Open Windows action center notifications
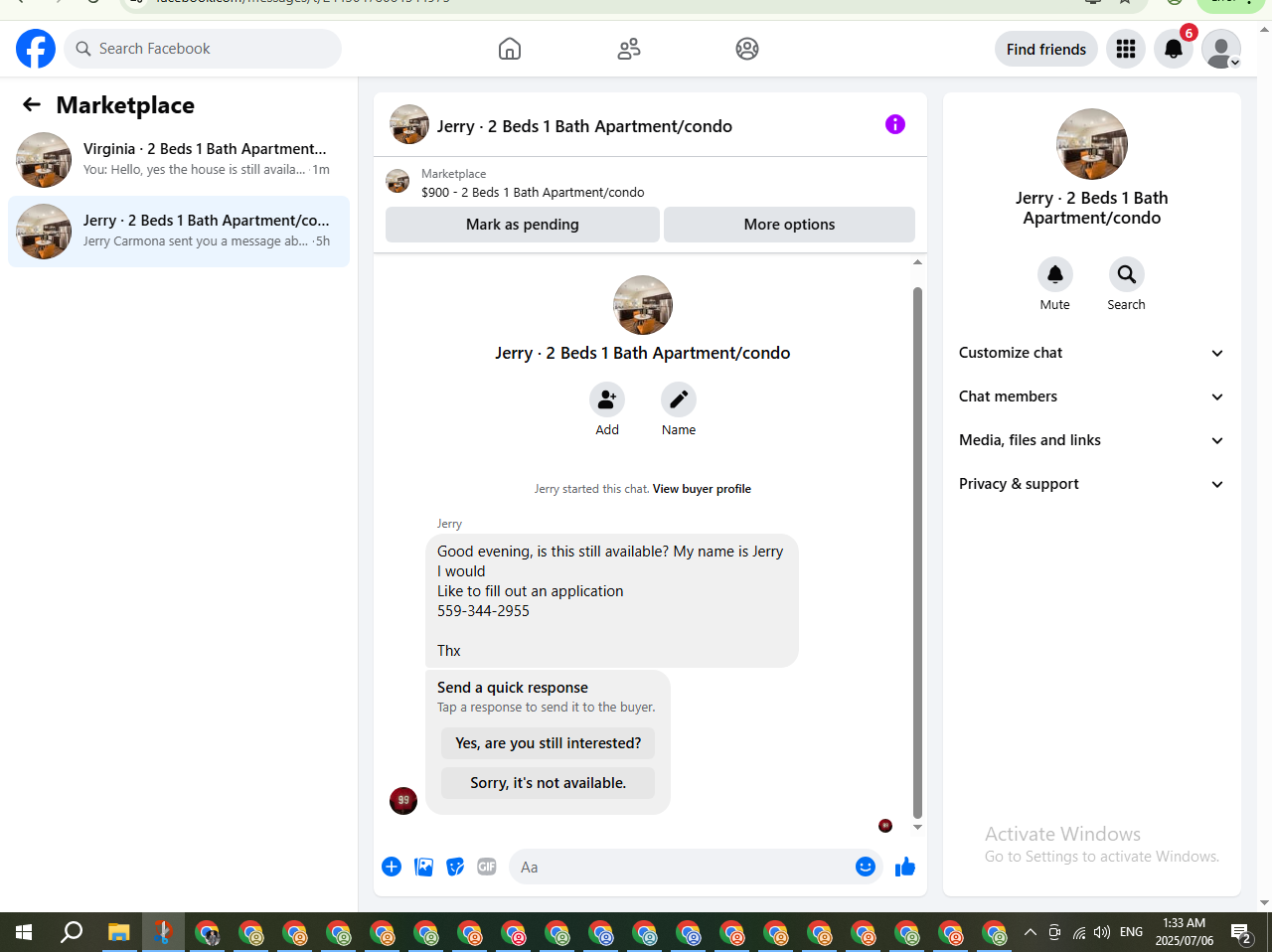This screenshot has width=1272, height=952. pyautogui.click(x=1241, y=932)
